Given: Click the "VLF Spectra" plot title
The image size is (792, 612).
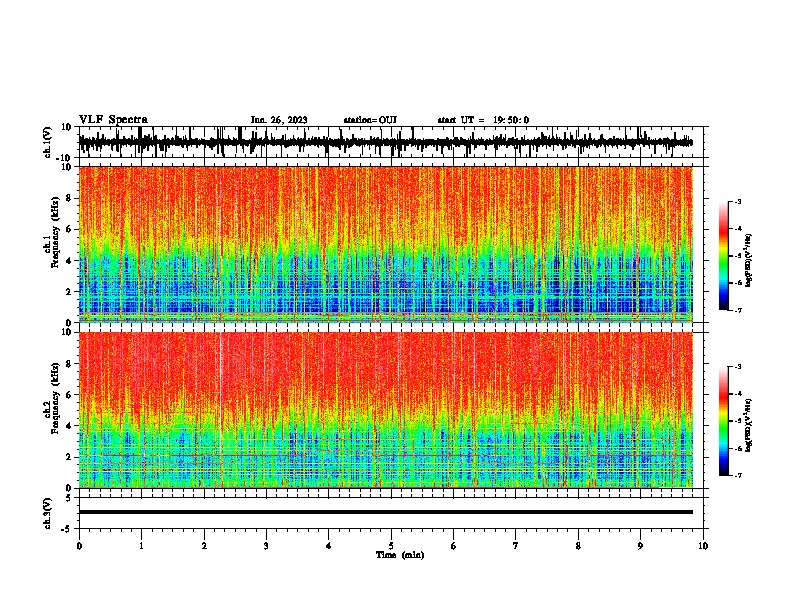Looking at the screenshot, I should [x=113, y=120].
